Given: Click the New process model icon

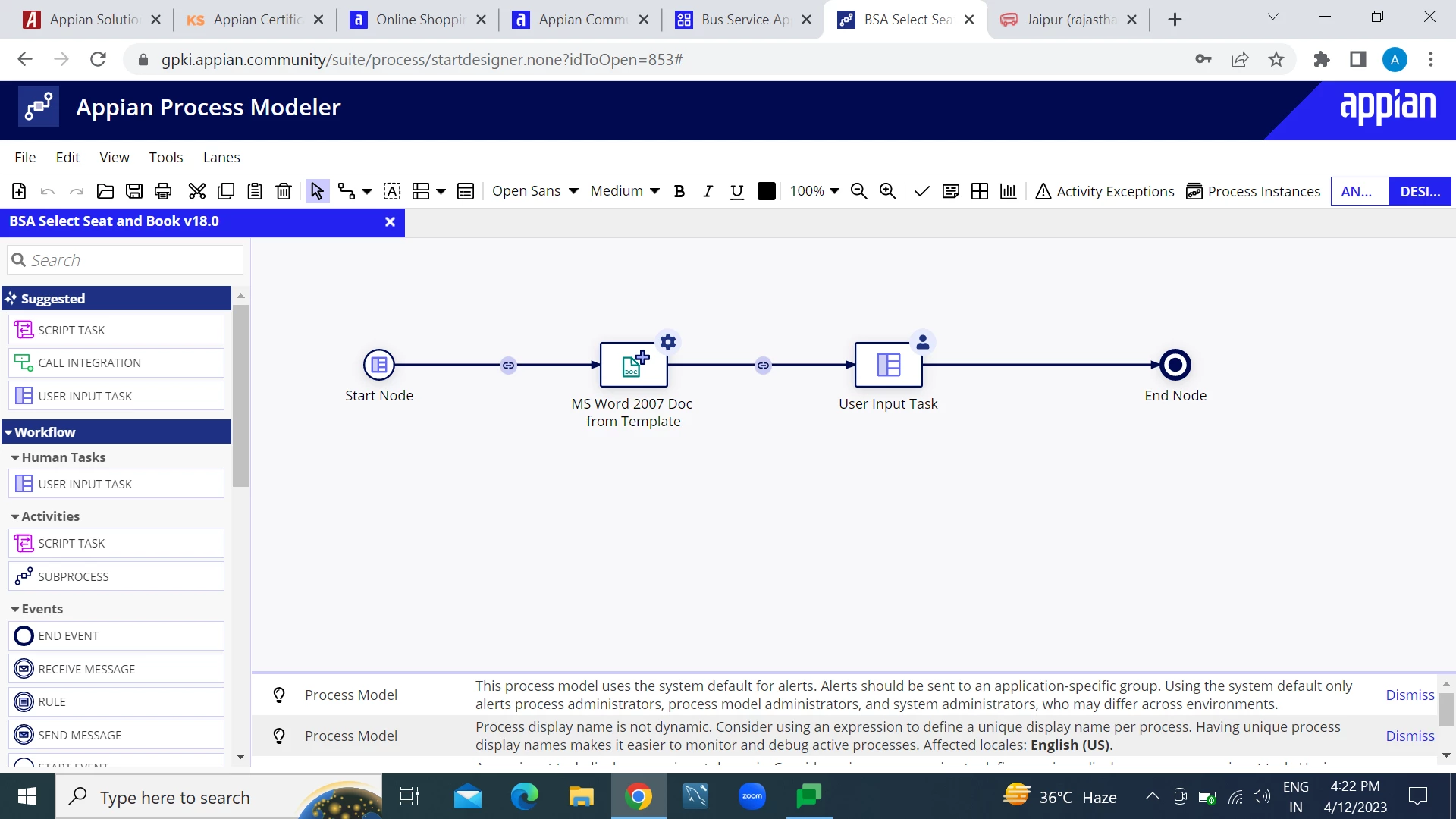Looking at the screenshot, I should click(x=19, y=191).
